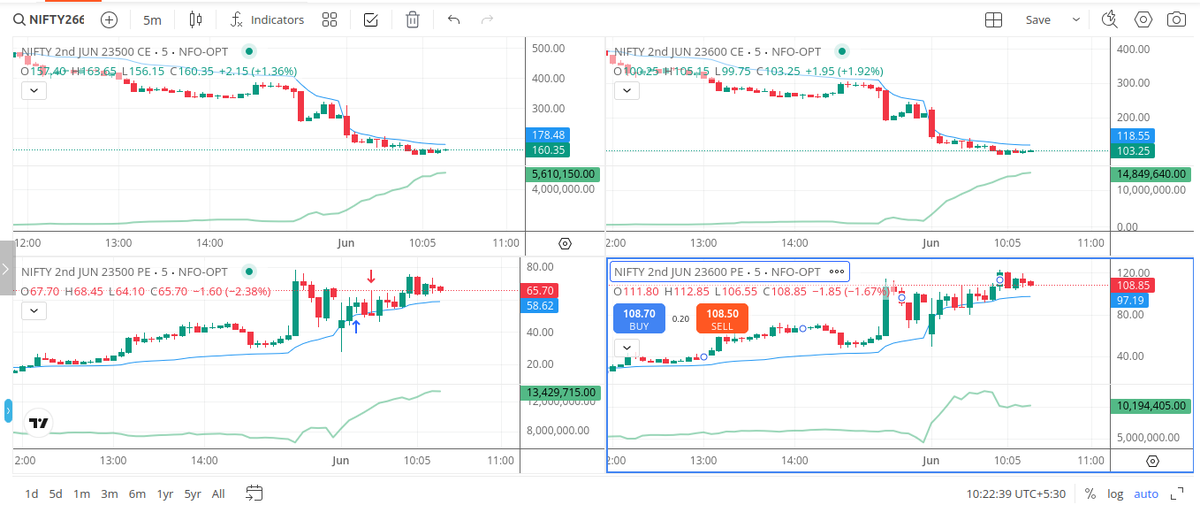Expand the Save dropdown arrow

click(1076, 20)
